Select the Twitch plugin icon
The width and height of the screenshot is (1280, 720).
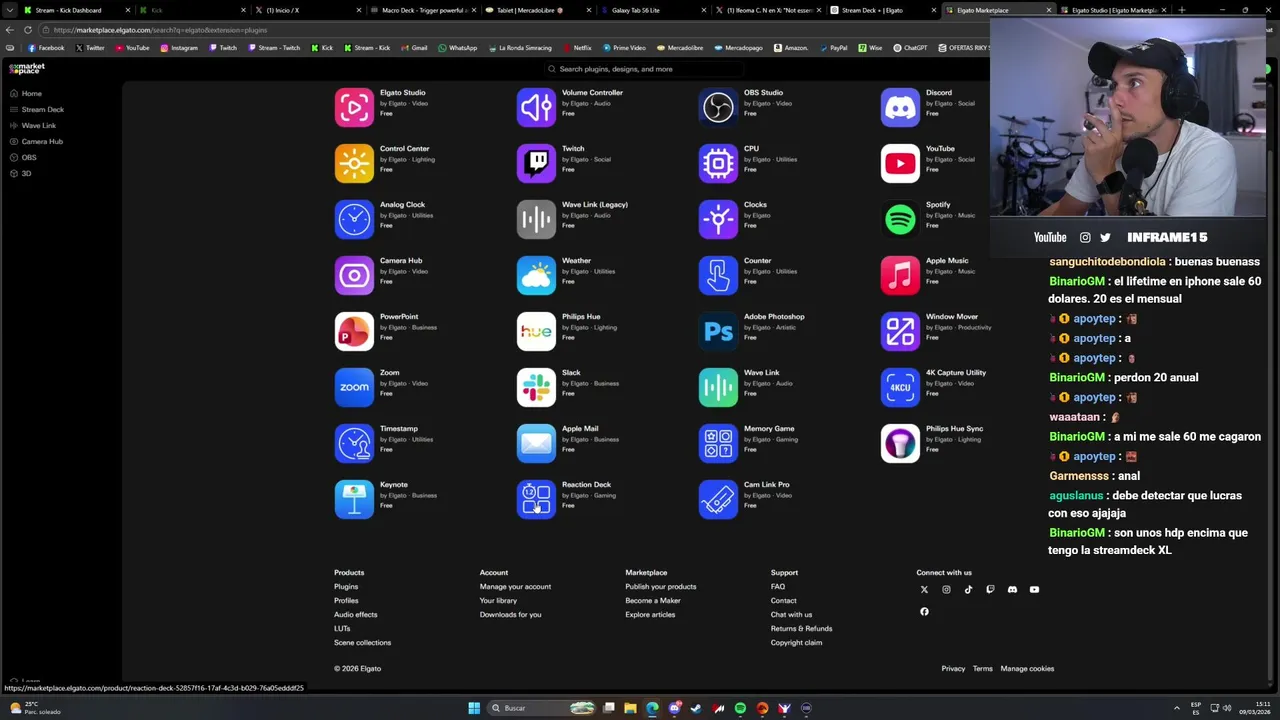point(536,163)
